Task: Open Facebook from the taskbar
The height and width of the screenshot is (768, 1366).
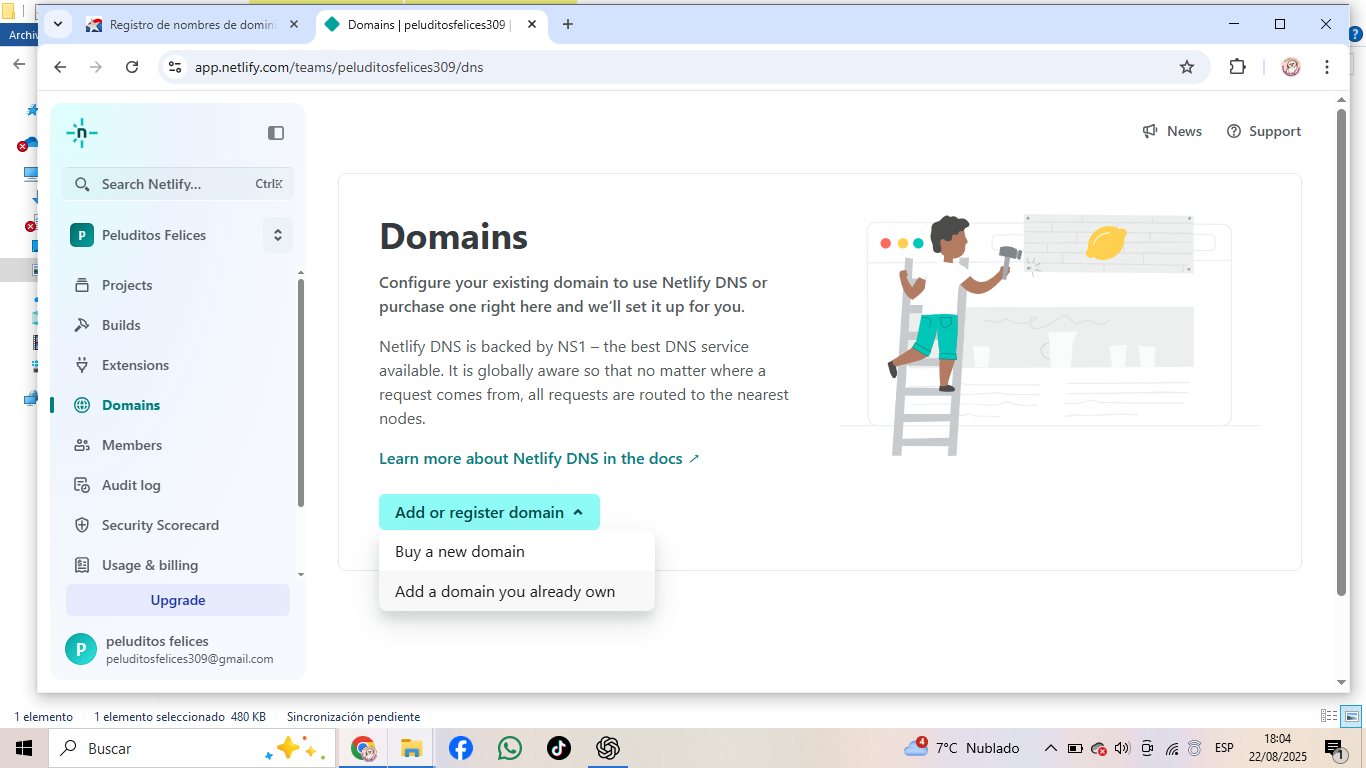Action: coord(461,748)
